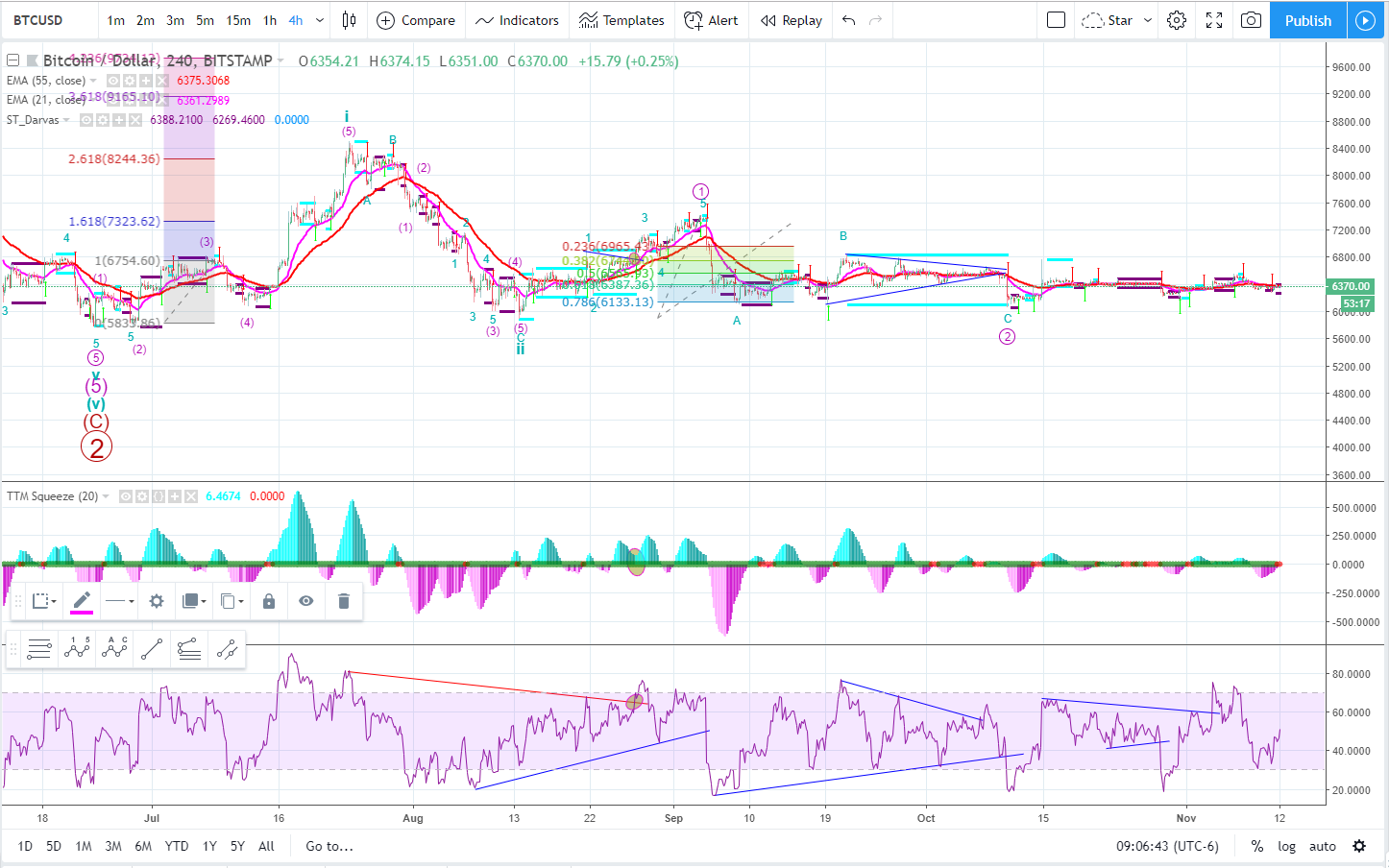
Task: Open TTM Squeeze settings gear
Action: 141,496
